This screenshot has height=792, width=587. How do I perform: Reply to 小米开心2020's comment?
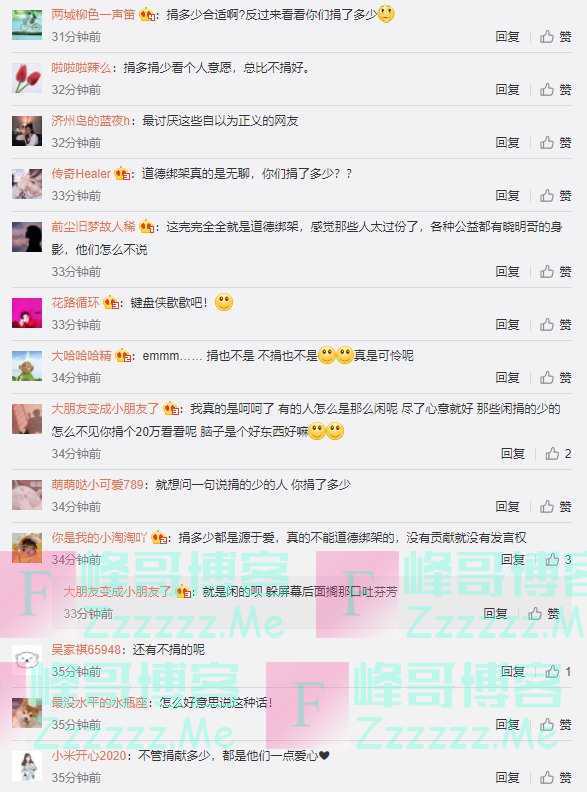click(x=507, y=777)
